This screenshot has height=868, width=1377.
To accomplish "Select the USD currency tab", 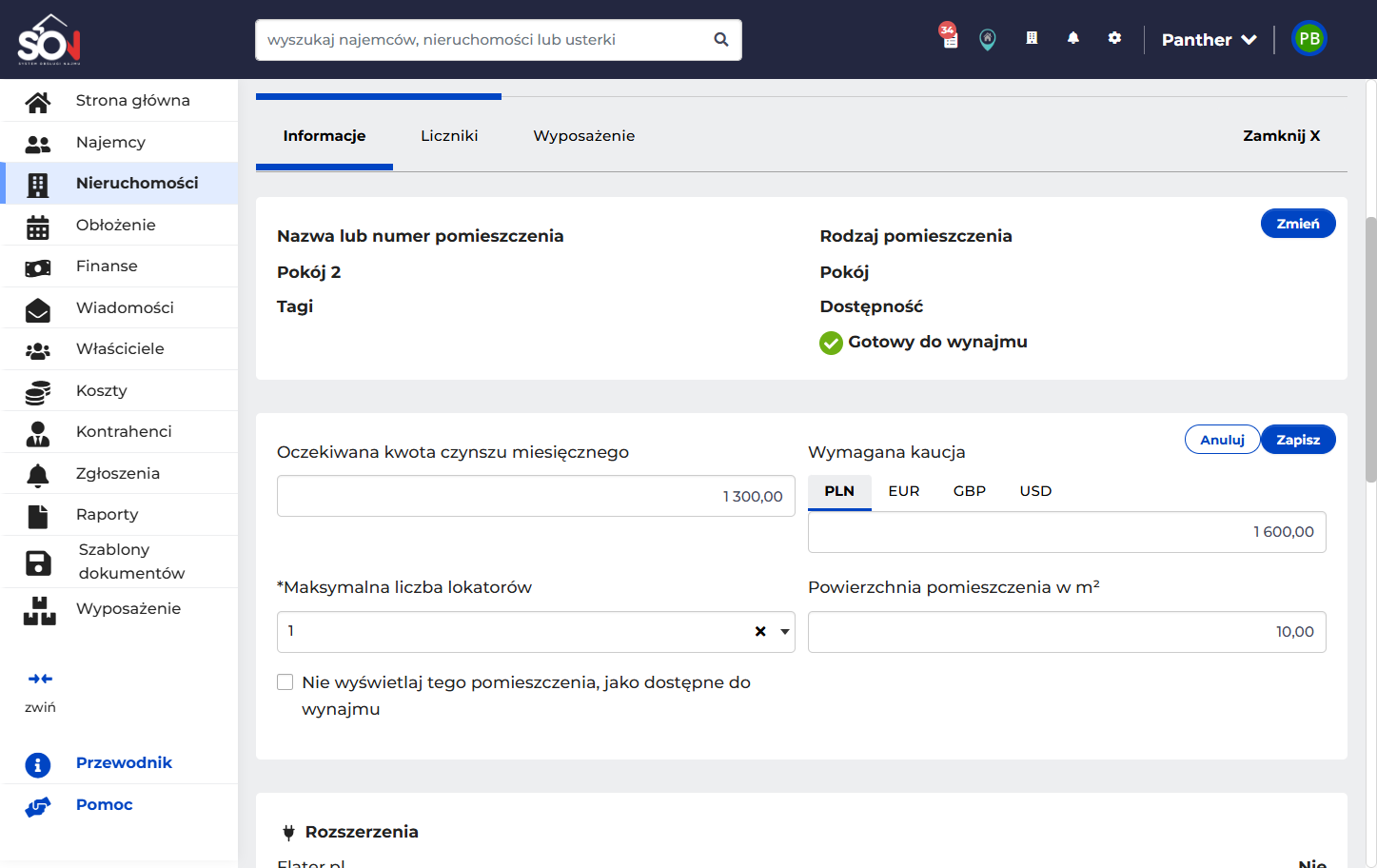I will coord(1035,491).
